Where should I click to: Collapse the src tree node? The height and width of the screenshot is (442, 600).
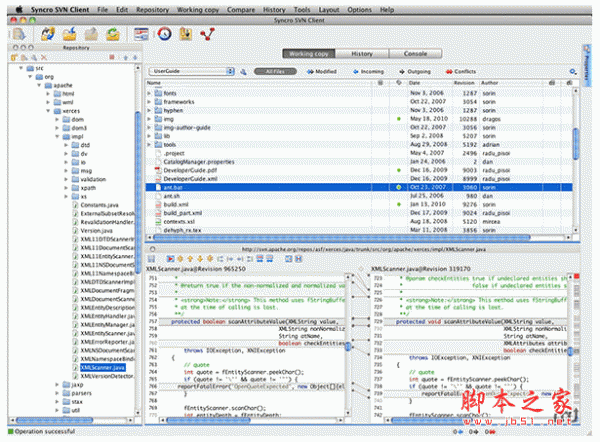(21, 68)
